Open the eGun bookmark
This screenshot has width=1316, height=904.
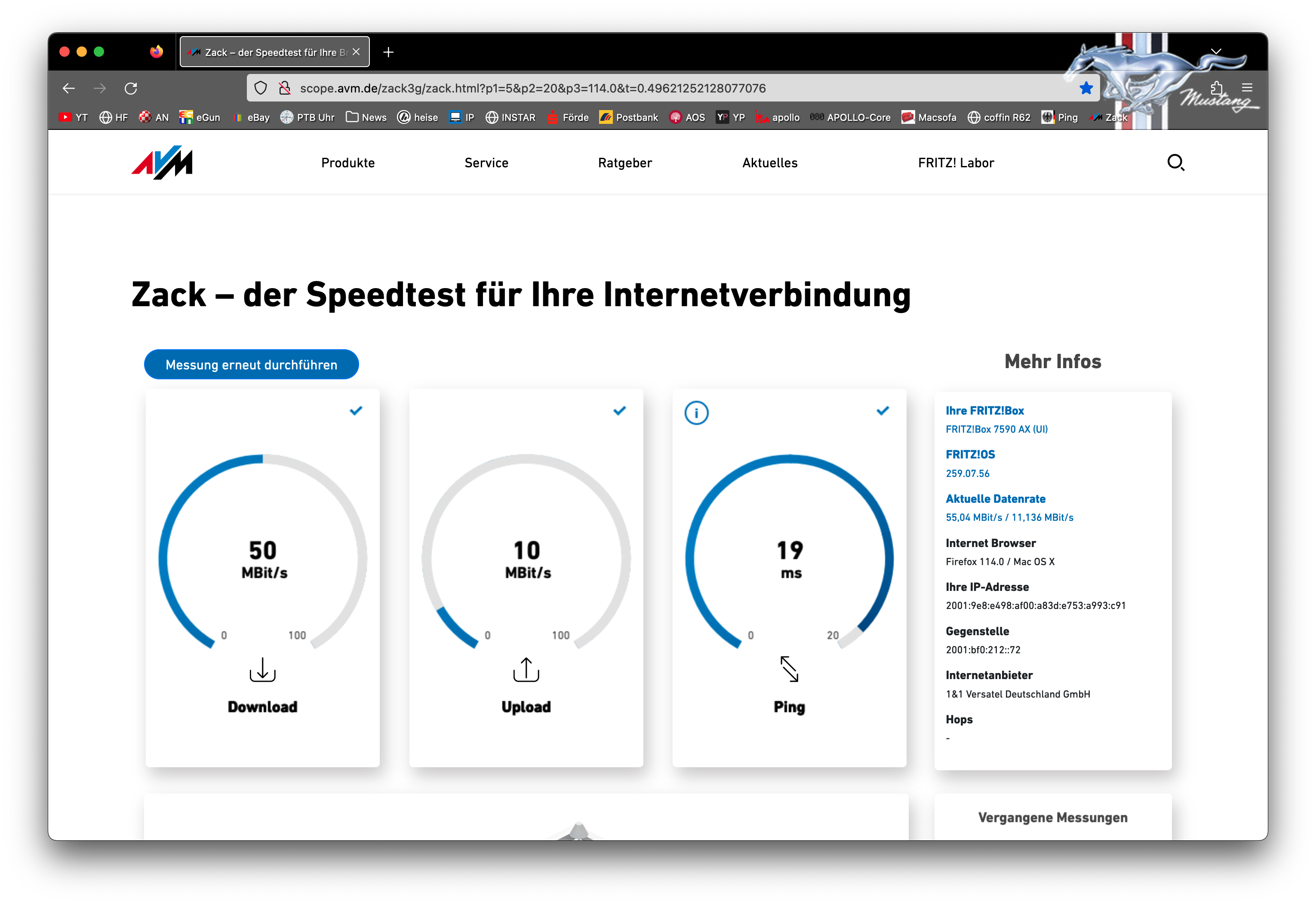click(x=200, y=117)
